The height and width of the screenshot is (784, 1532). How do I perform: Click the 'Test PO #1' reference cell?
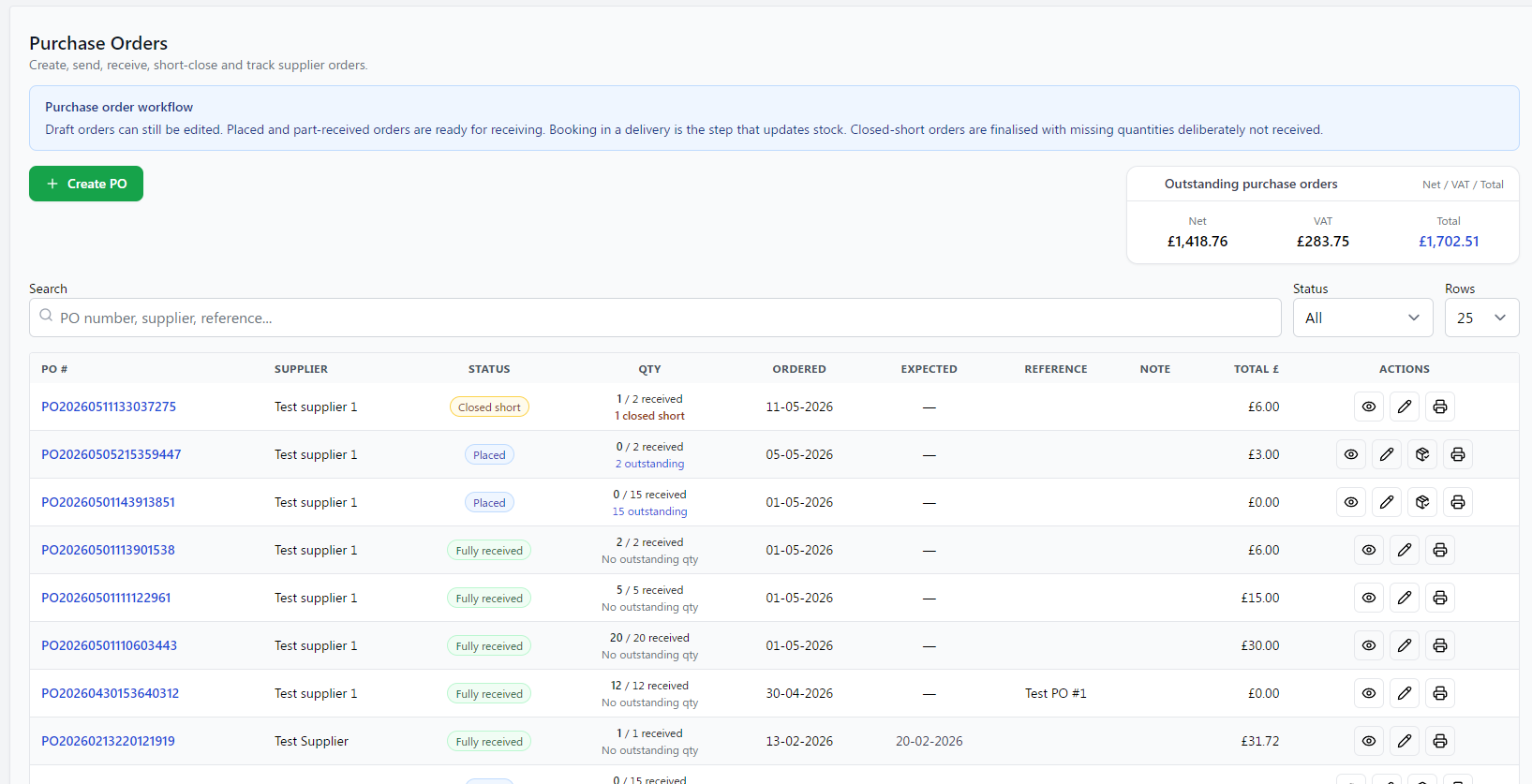coord(1056,693)
